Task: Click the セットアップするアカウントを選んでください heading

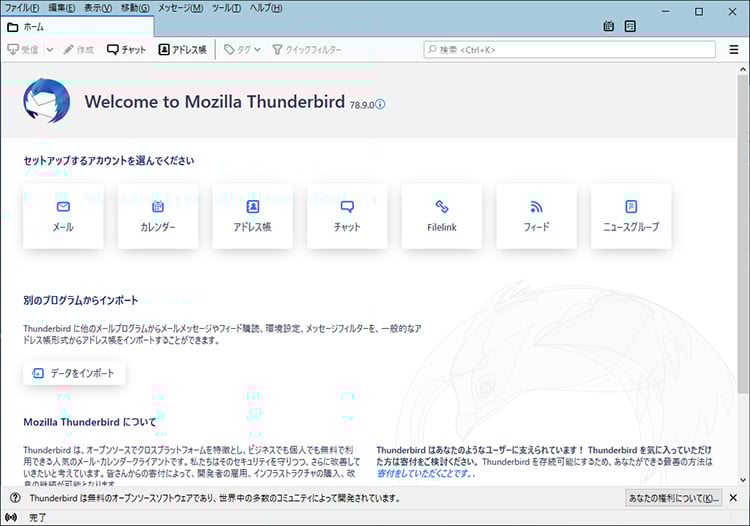Action: (109, 161)
